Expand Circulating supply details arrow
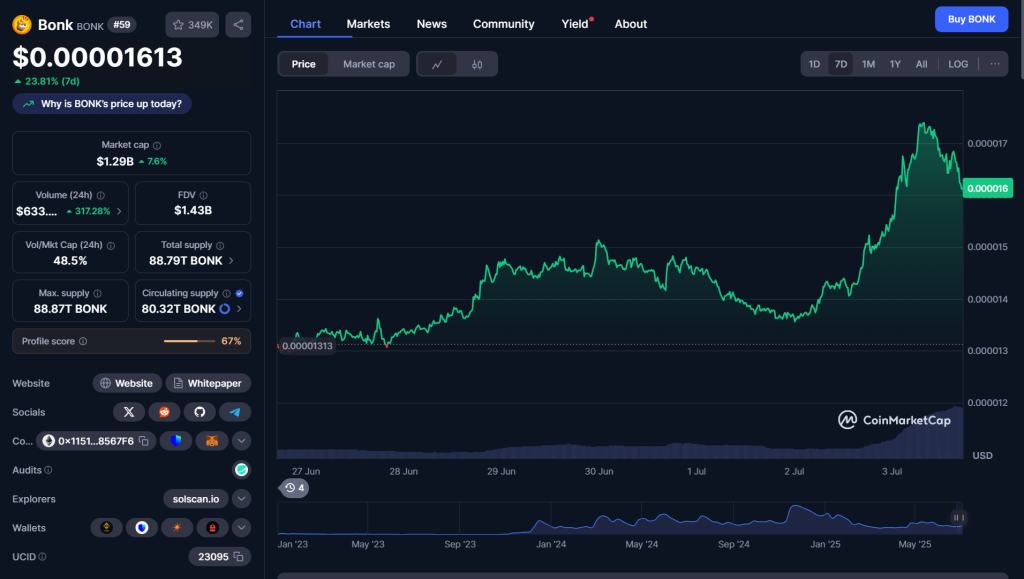This screenshot has height=579, width=1024. point(239,309)
